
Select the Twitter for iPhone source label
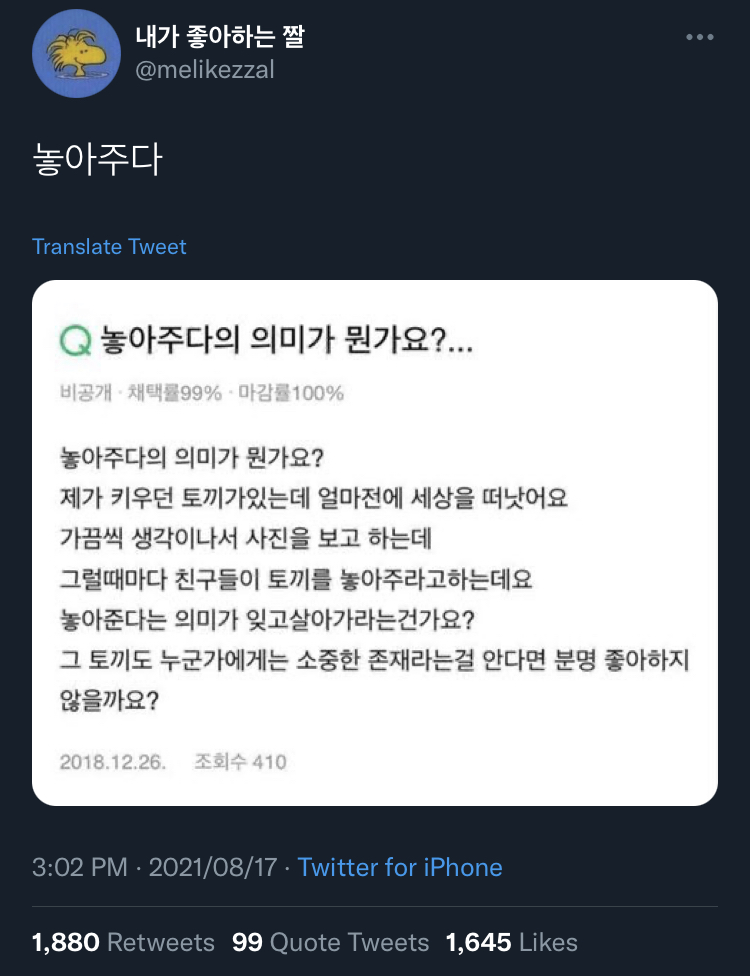tap(400, 868)
